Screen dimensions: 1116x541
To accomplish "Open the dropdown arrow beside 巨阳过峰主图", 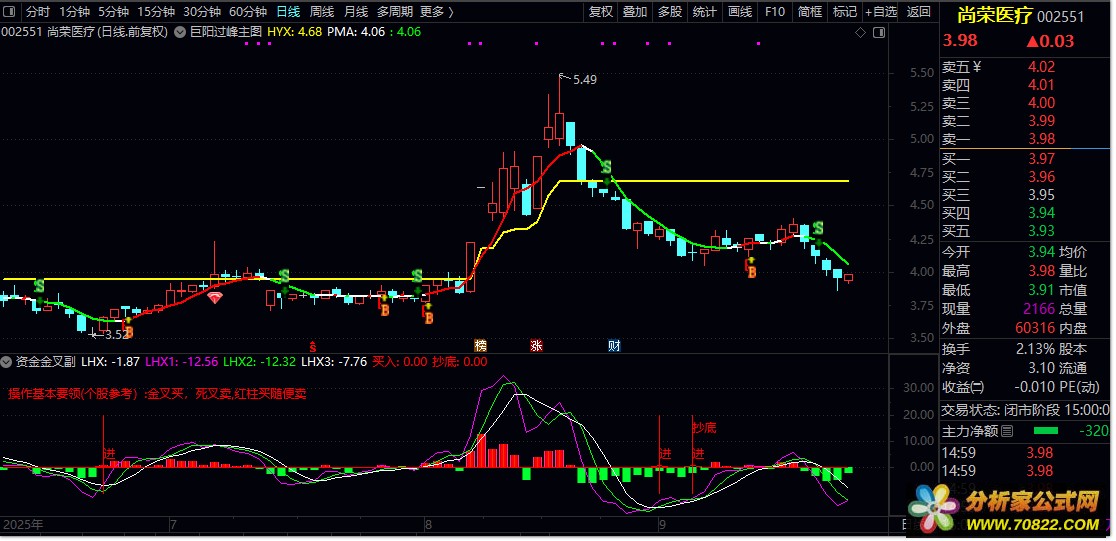I will coord(179,32).
